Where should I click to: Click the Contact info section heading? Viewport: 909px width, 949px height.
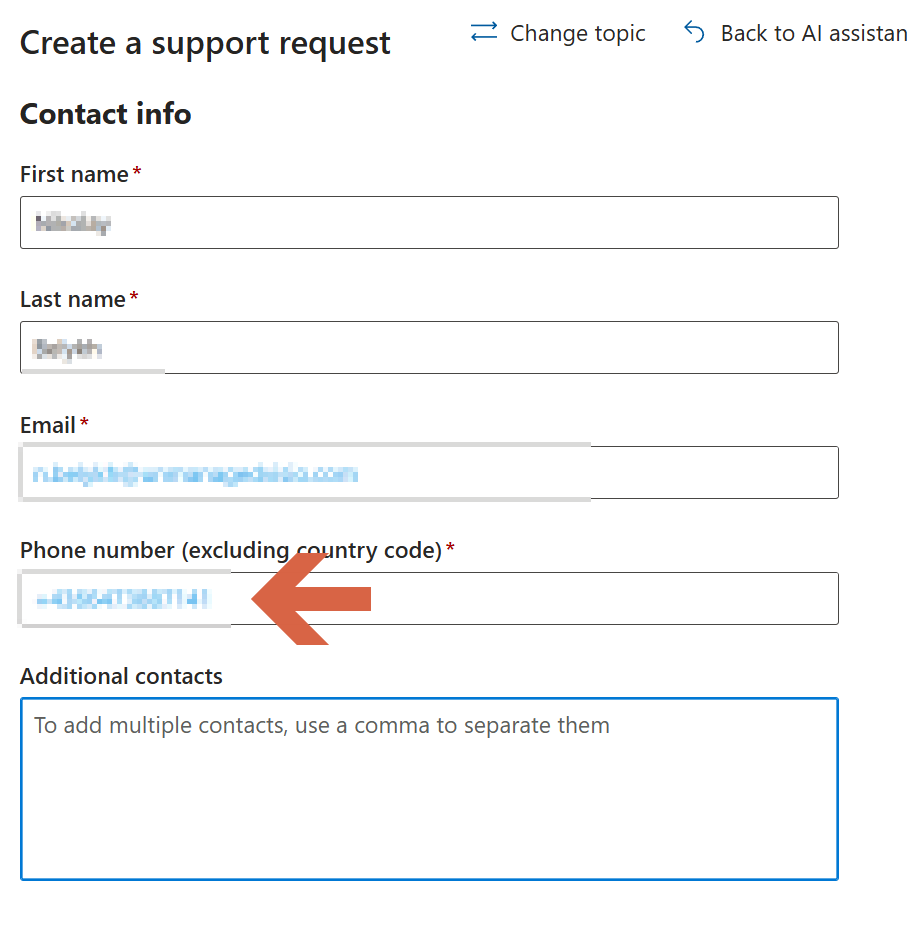(x=105, y=114)
